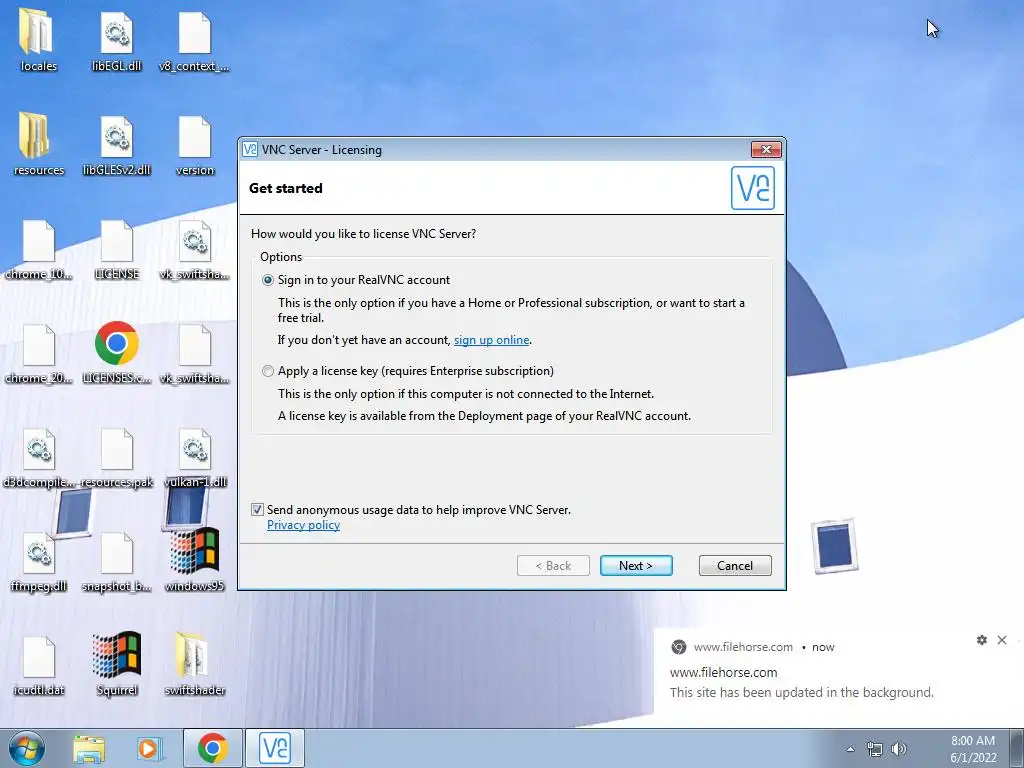Open the network tray icon
Image resolution: width=1024 pixels, height=768 pixels.
pyautogui.click(x=874, y=749)
